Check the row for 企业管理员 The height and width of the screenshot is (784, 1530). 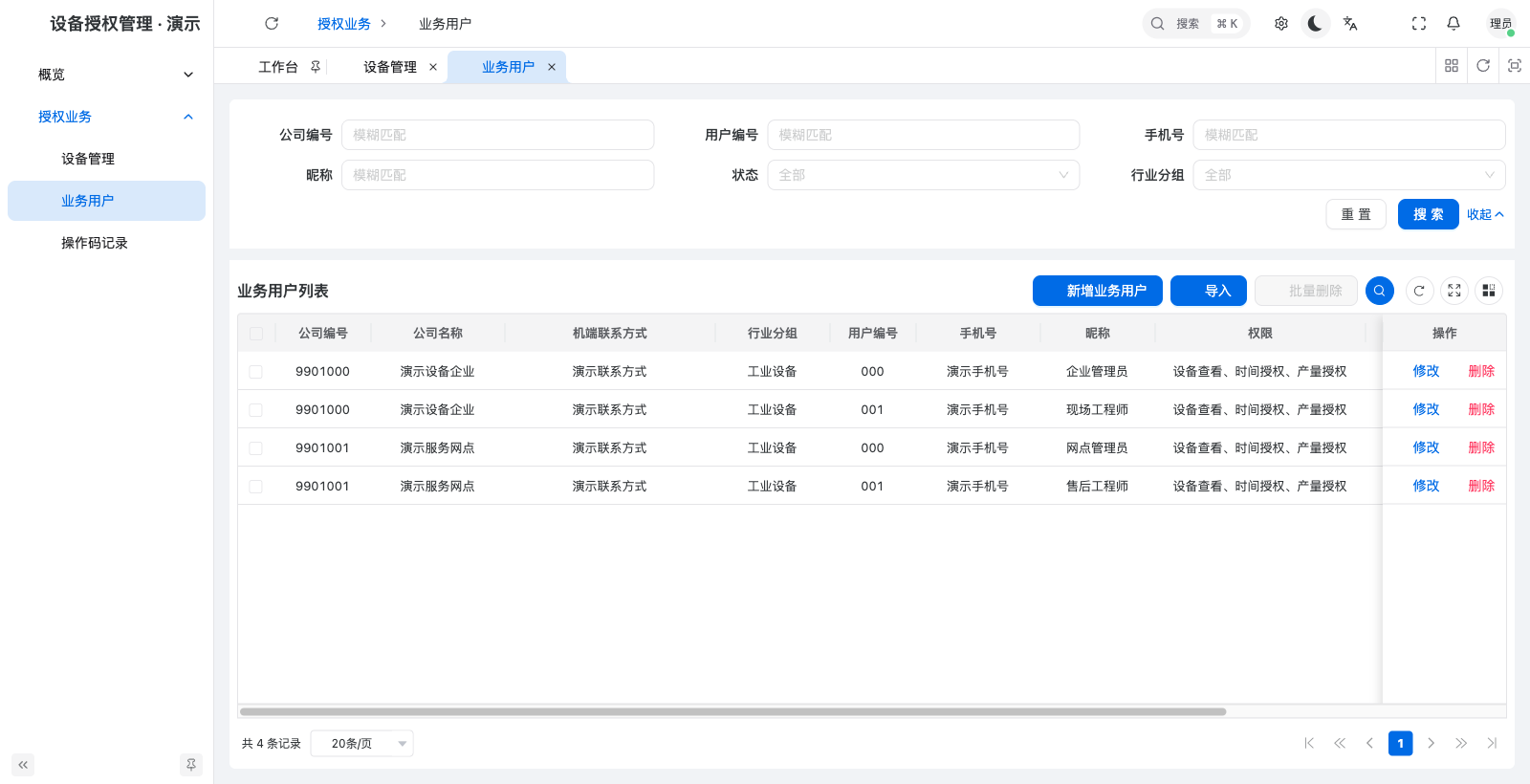tap(256, 372)
